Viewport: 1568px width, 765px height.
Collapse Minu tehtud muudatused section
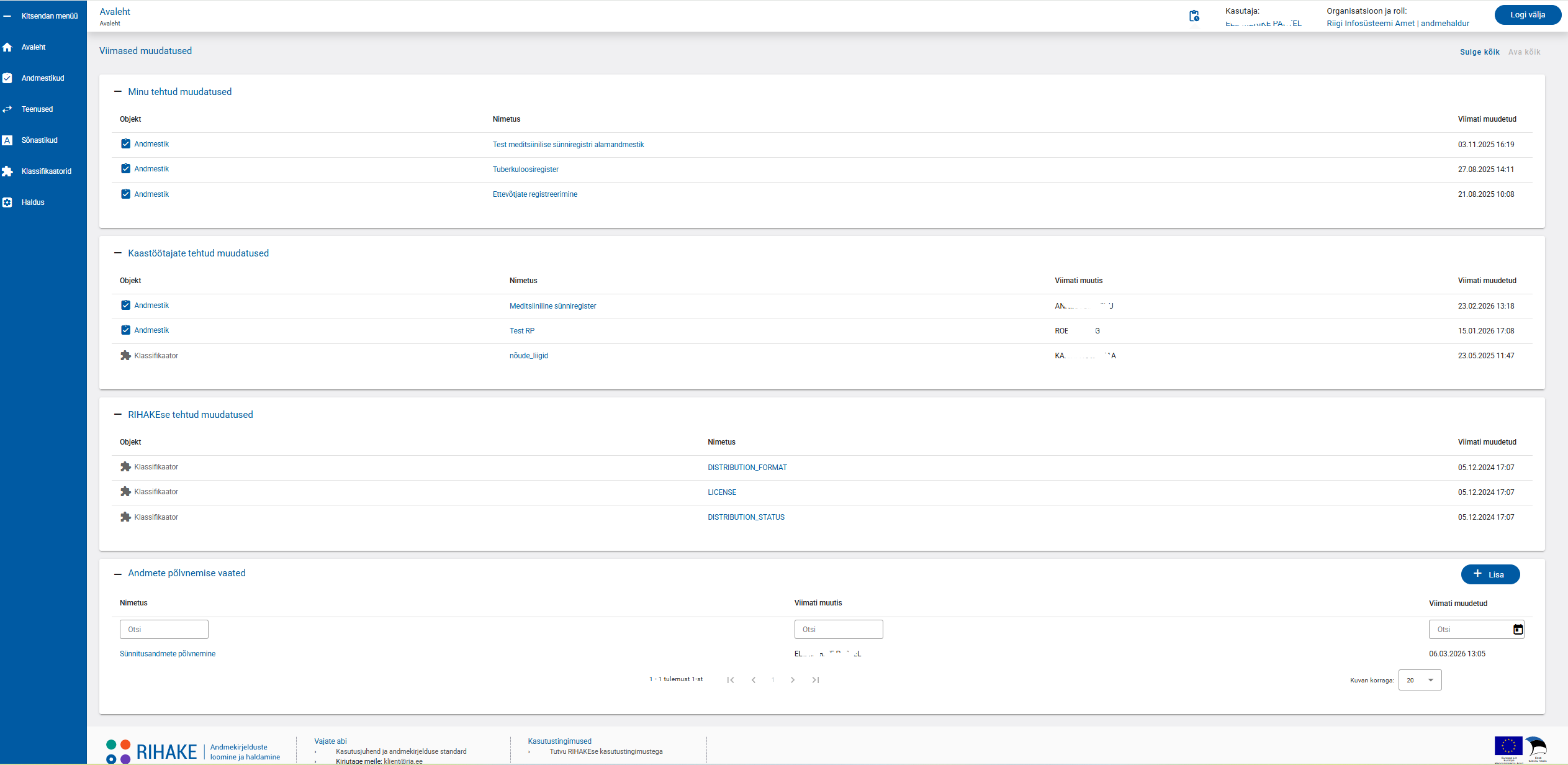coord(118,92)
